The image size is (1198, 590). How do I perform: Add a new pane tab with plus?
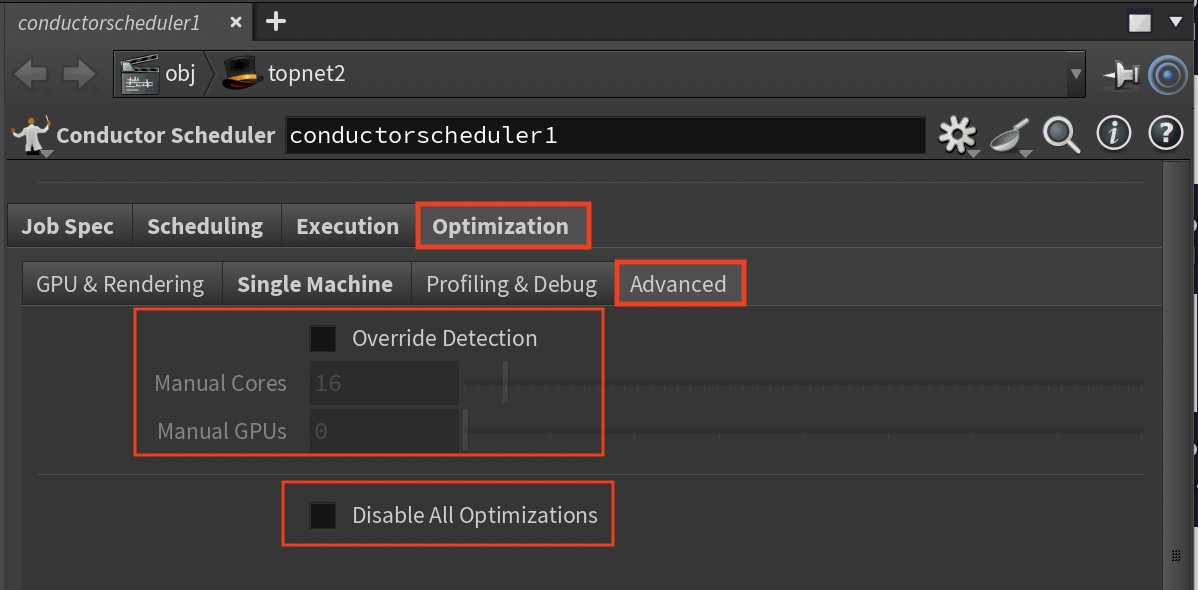point(275,21)
